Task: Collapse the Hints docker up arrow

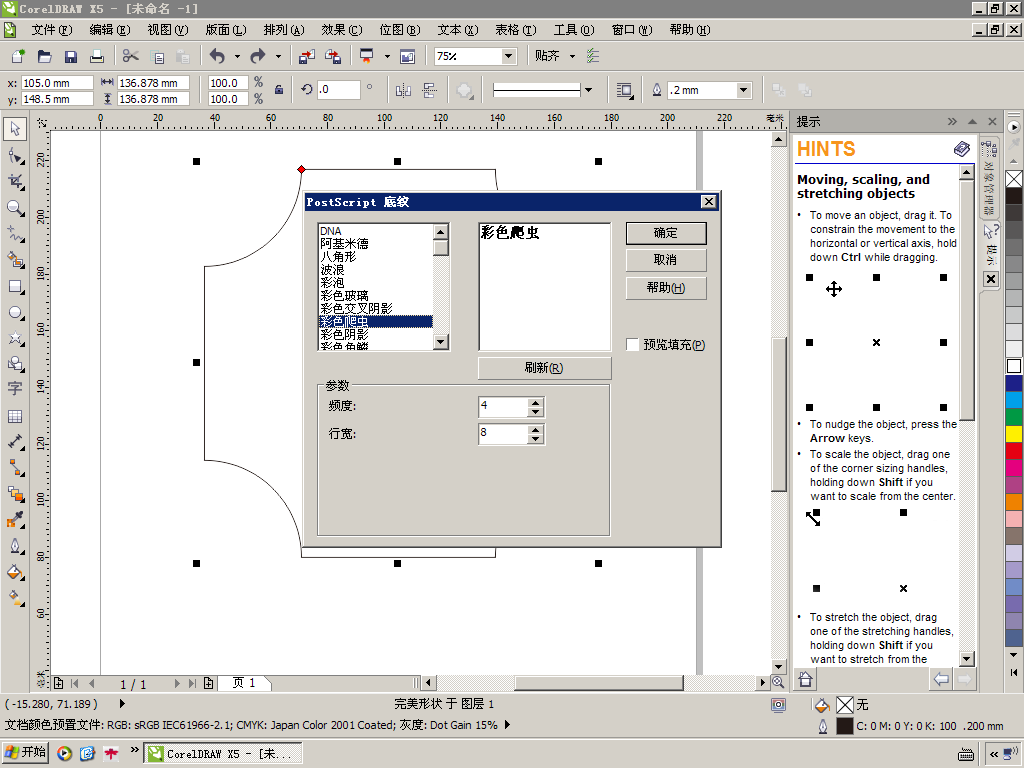Action: (x=972, y=121)
